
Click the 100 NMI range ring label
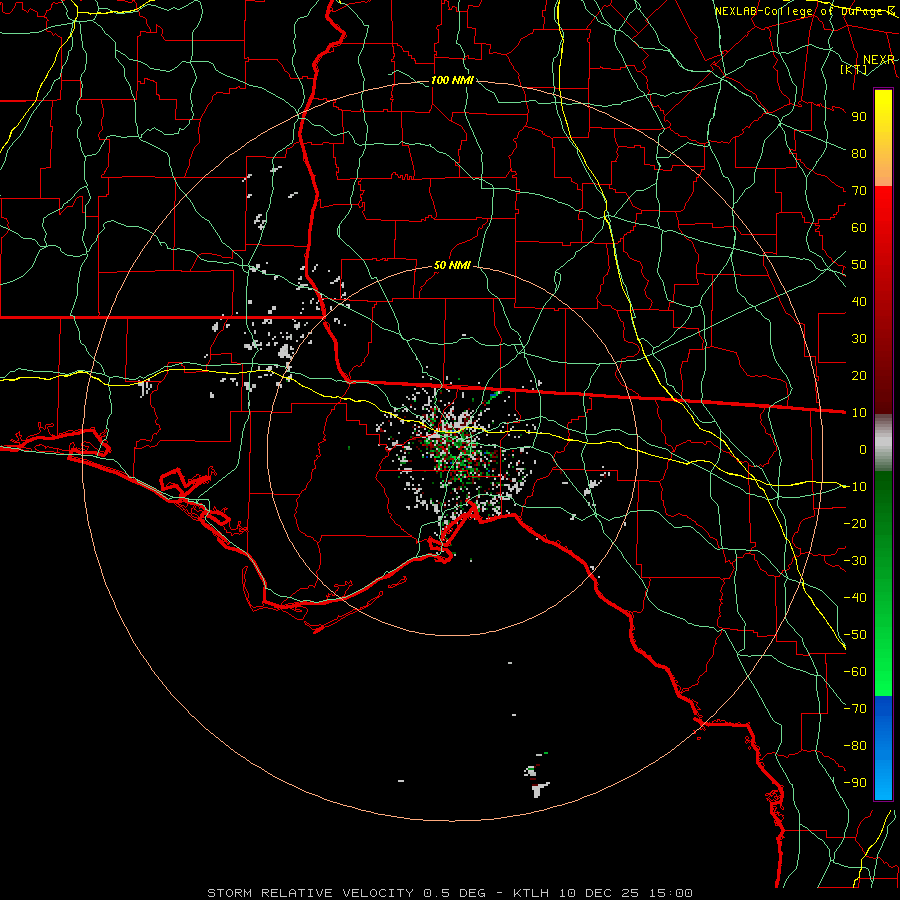coord(452,80)
